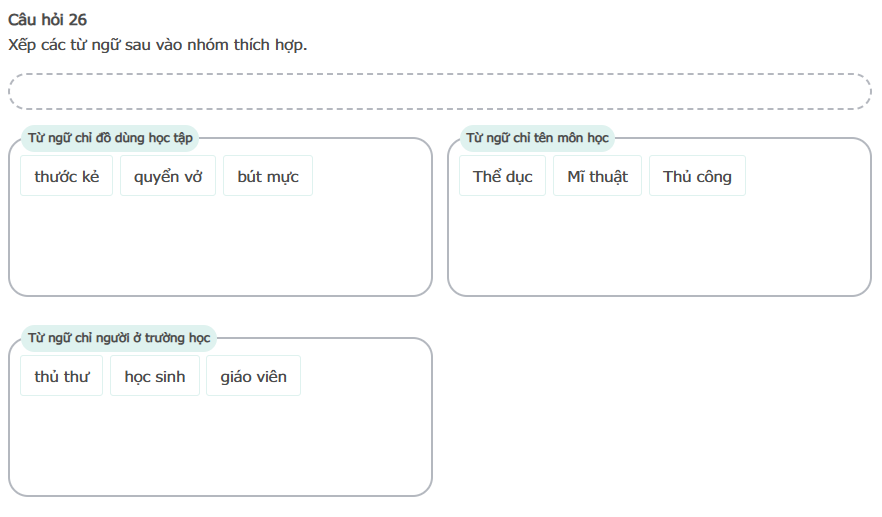Choose the "Thủ công" word chip

[x=697, y=176]
